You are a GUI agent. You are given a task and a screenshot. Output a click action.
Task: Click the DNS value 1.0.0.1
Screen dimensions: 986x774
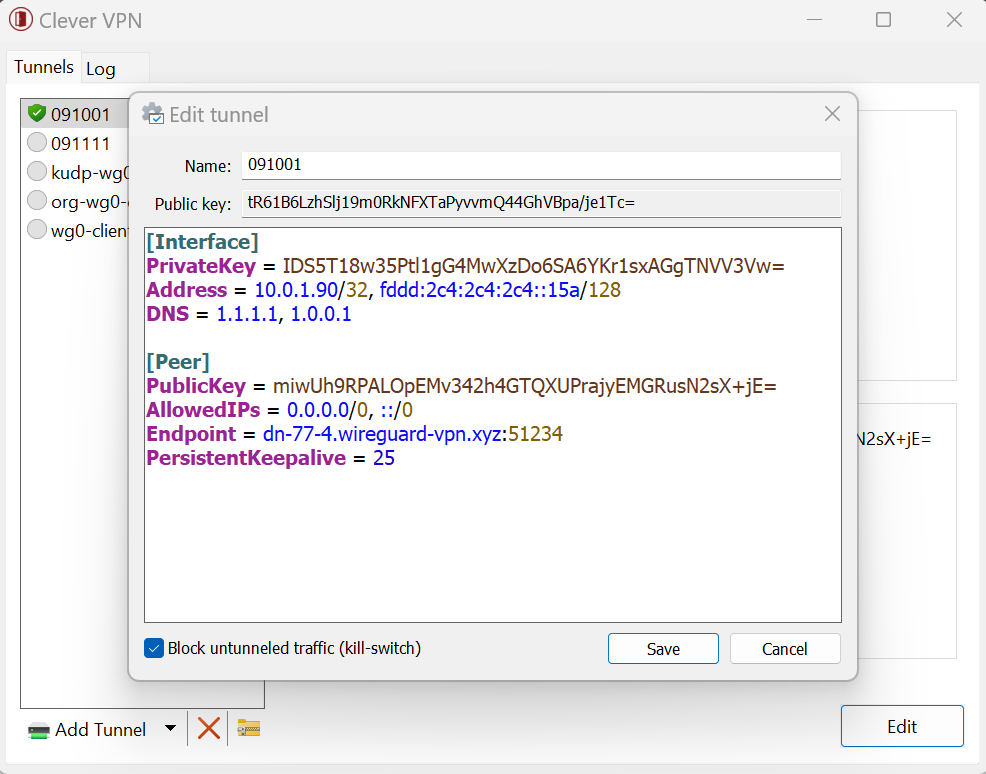321,314
